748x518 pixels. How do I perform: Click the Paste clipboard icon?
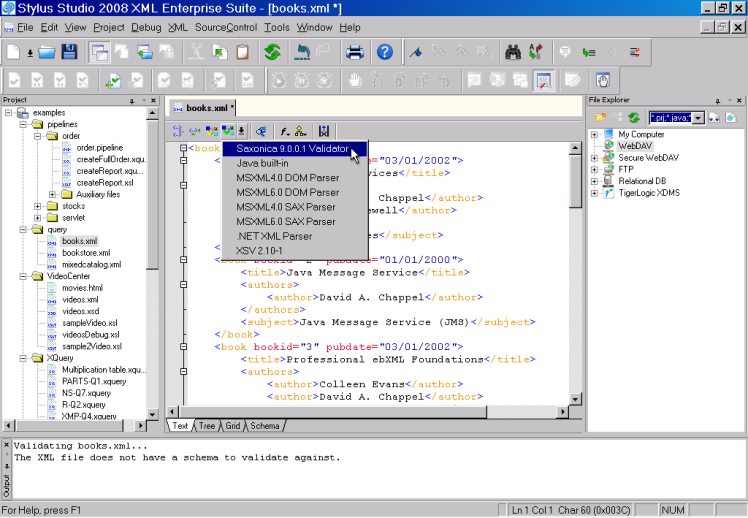[242, 52]
